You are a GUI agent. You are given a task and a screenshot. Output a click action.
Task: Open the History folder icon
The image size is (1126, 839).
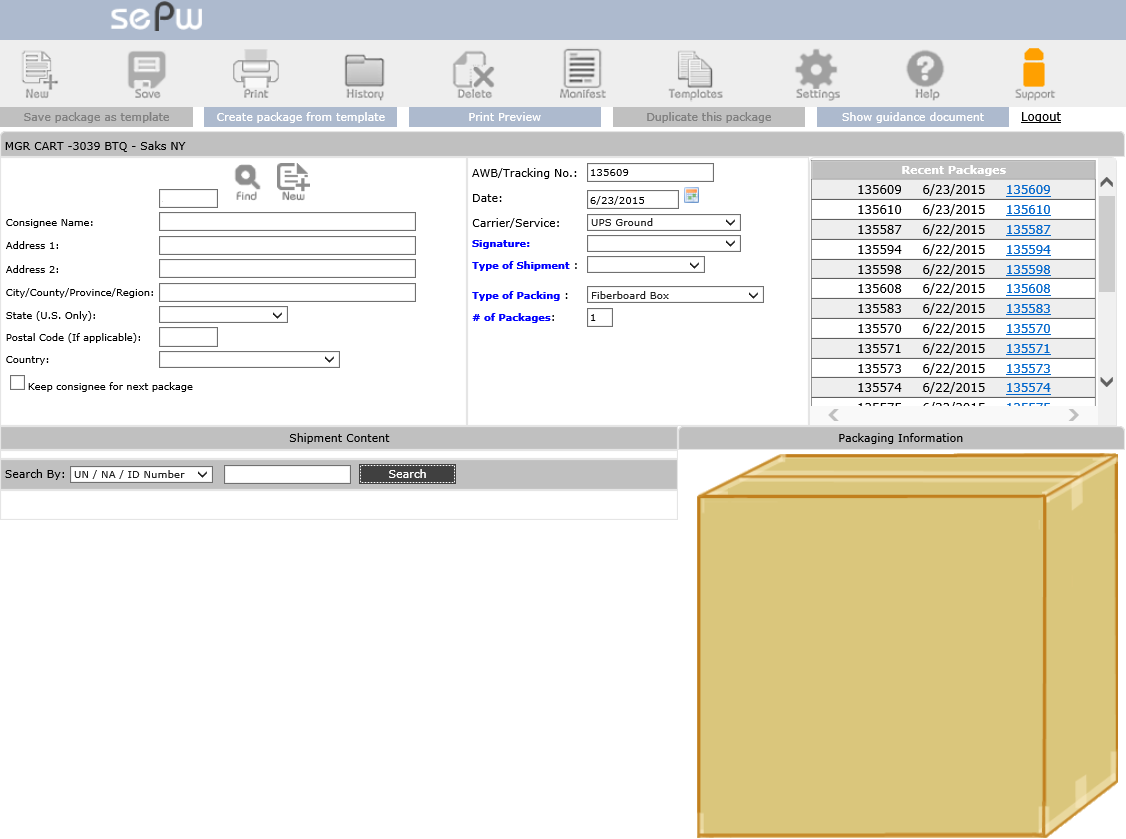(x=365, y=76)
